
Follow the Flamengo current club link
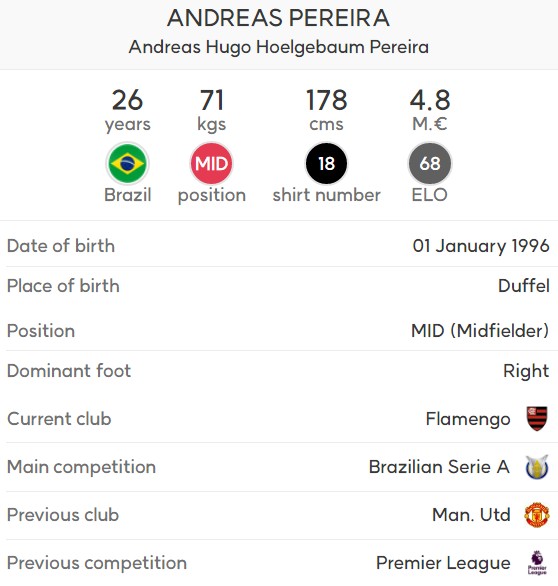(468, 419)
